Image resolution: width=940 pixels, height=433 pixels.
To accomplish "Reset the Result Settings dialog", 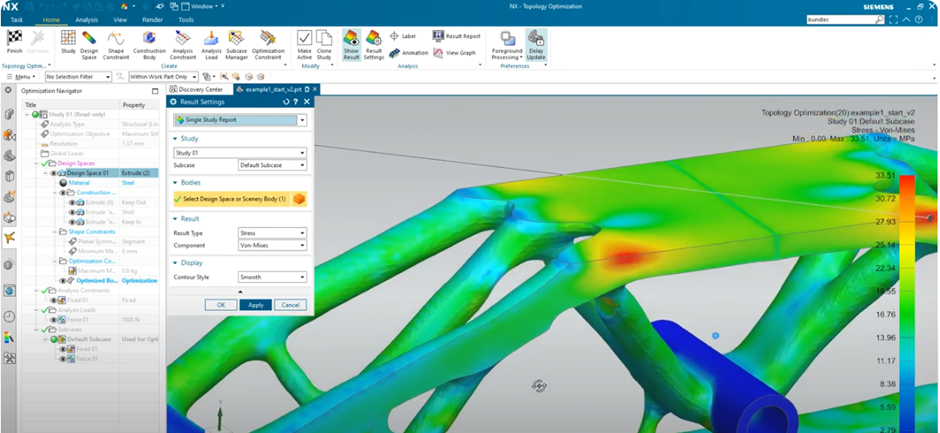I will pos(286,102).
